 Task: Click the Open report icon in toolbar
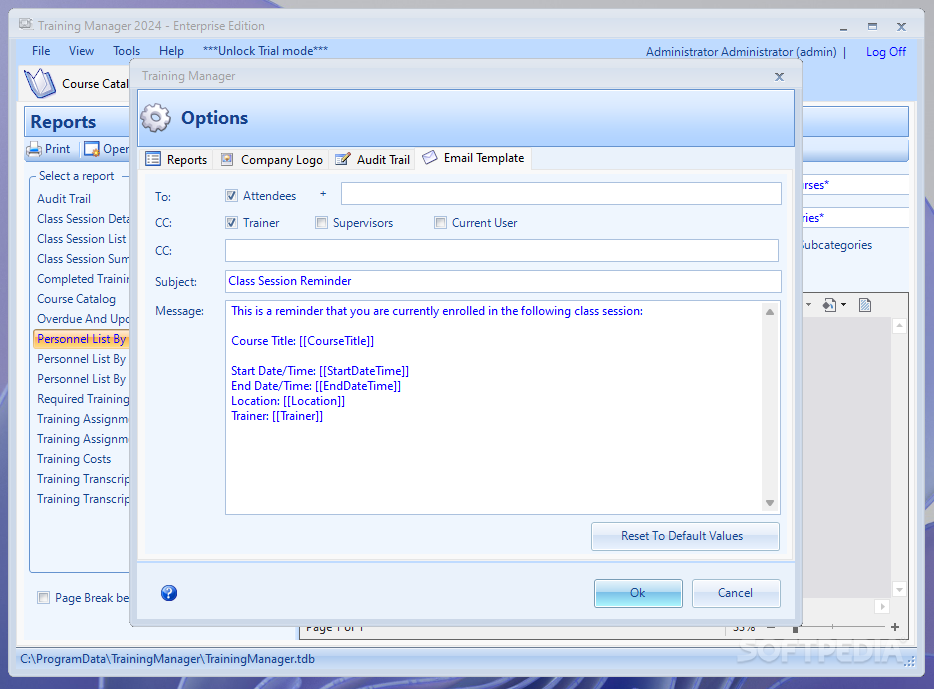[92, 149]
